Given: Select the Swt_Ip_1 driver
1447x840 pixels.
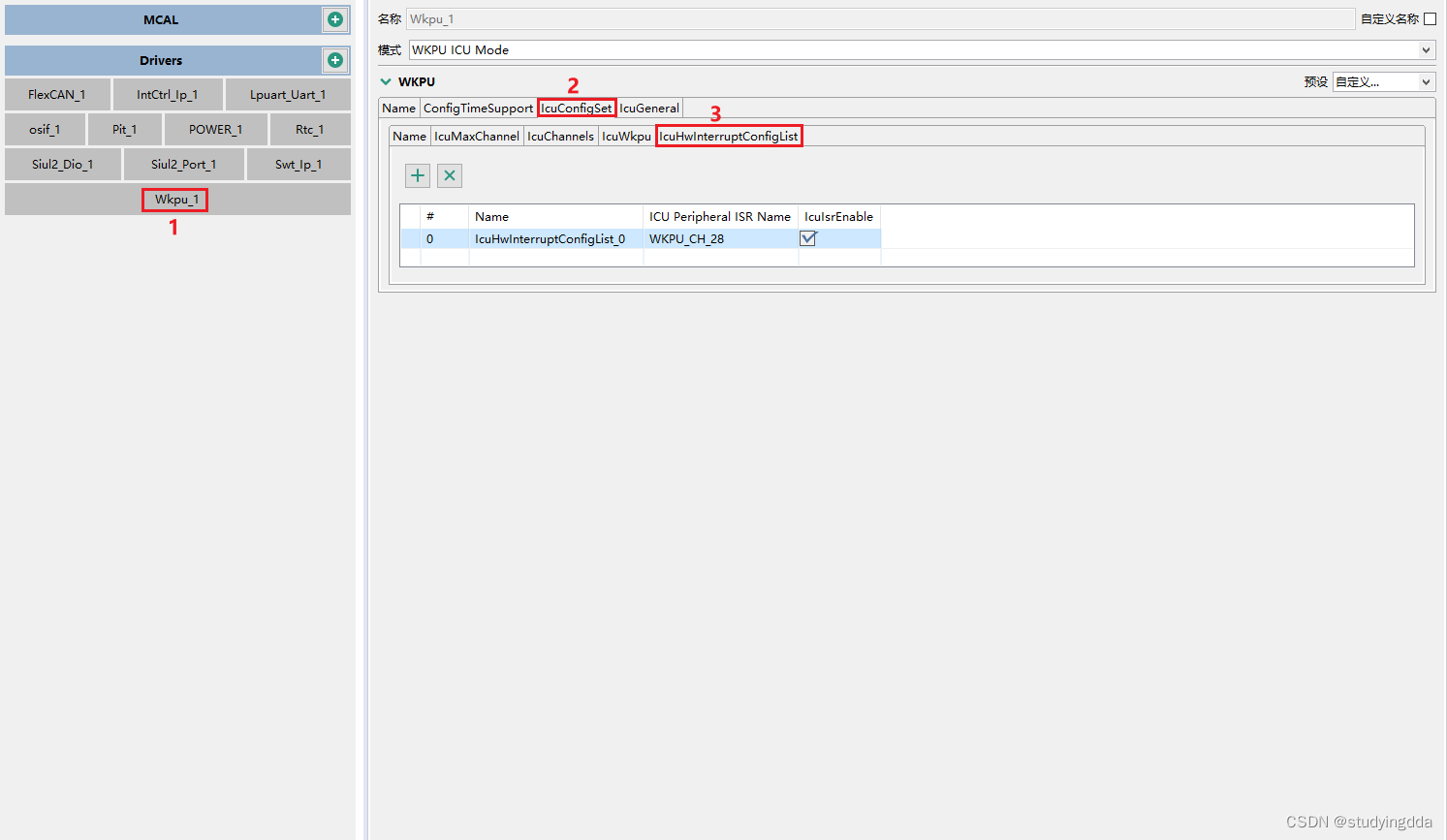Looking at the screenshot, I should (299, 164).
